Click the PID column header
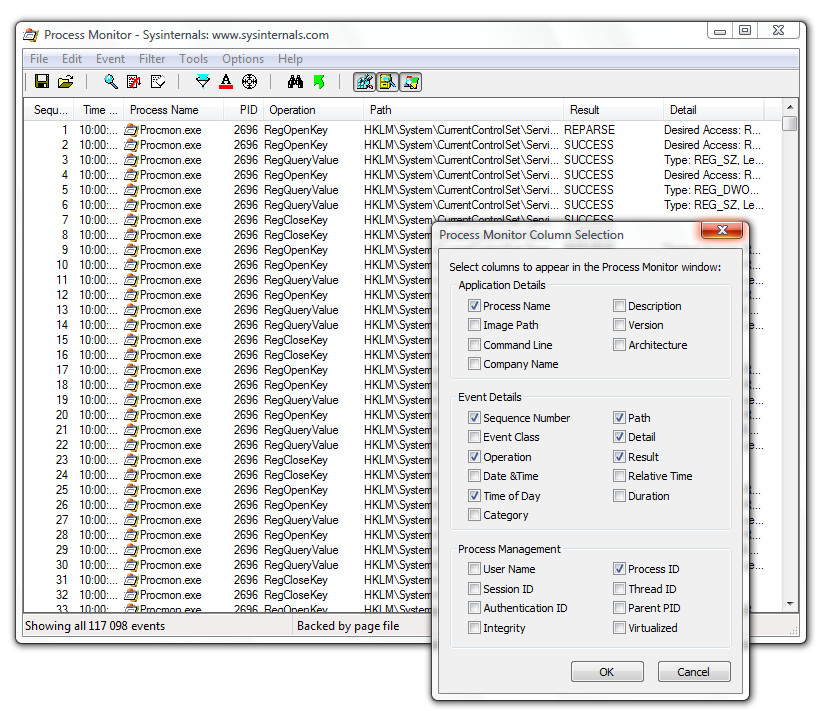Image resolution: width=827 pixels, height=711 pixels. 244,110
